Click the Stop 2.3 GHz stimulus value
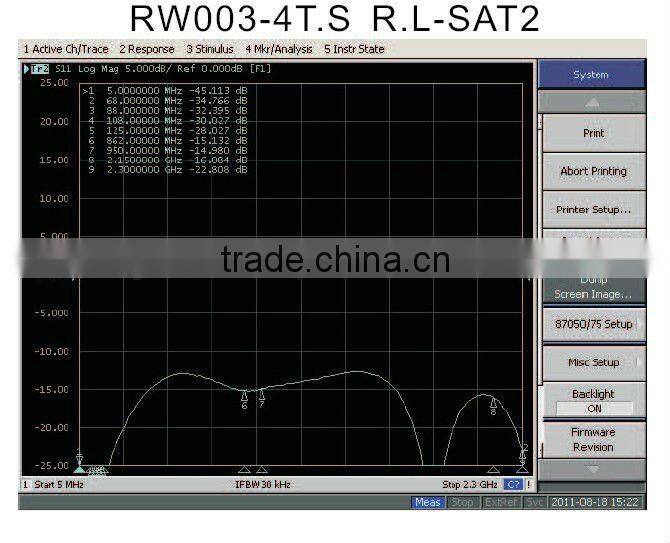This screenshot has width=670, height=543. point(470,484)
